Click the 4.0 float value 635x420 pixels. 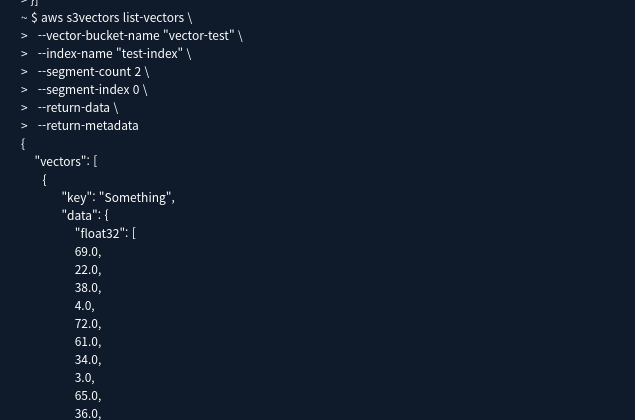point(83,305)
